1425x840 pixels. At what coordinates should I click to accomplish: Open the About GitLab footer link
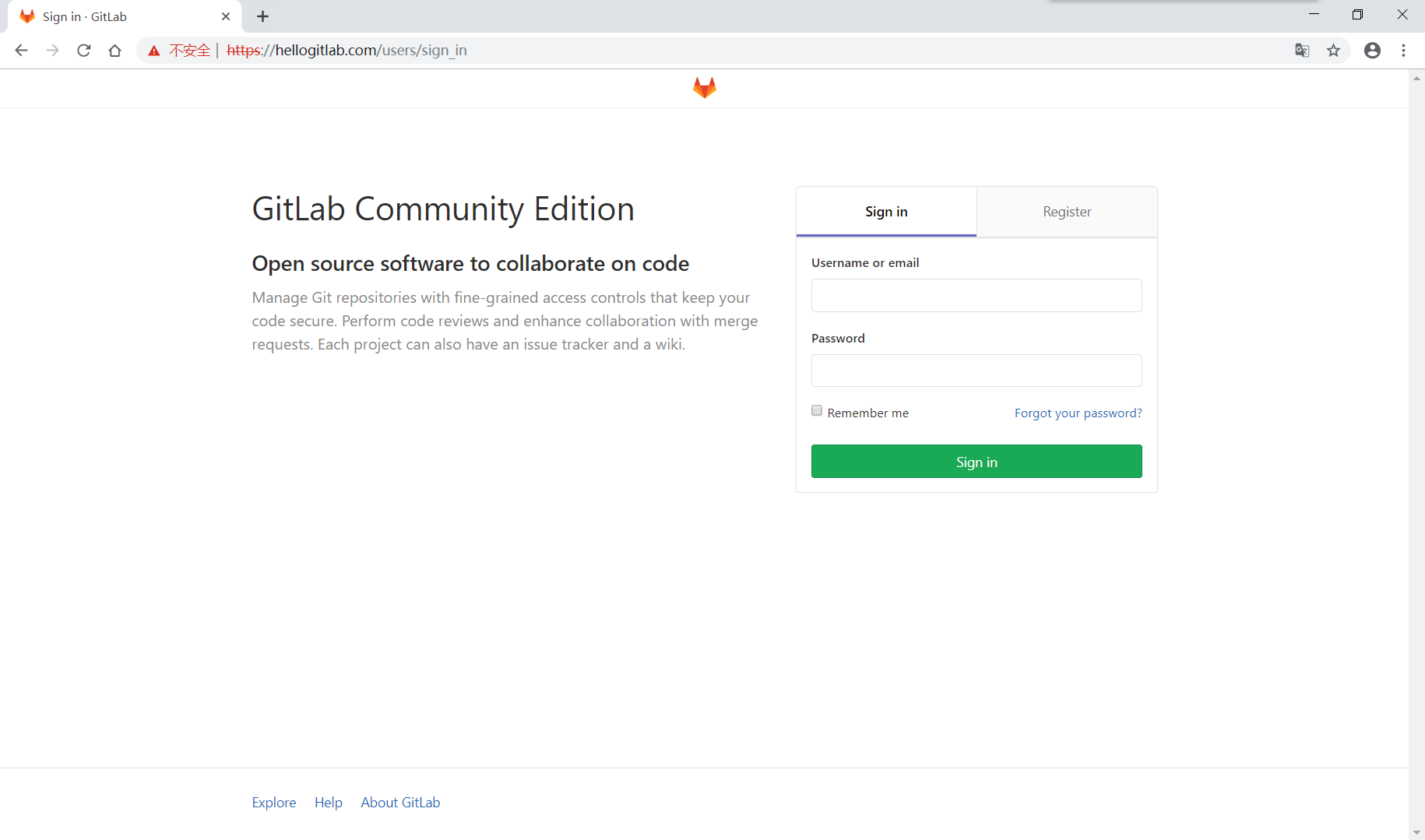coord(400,803)
